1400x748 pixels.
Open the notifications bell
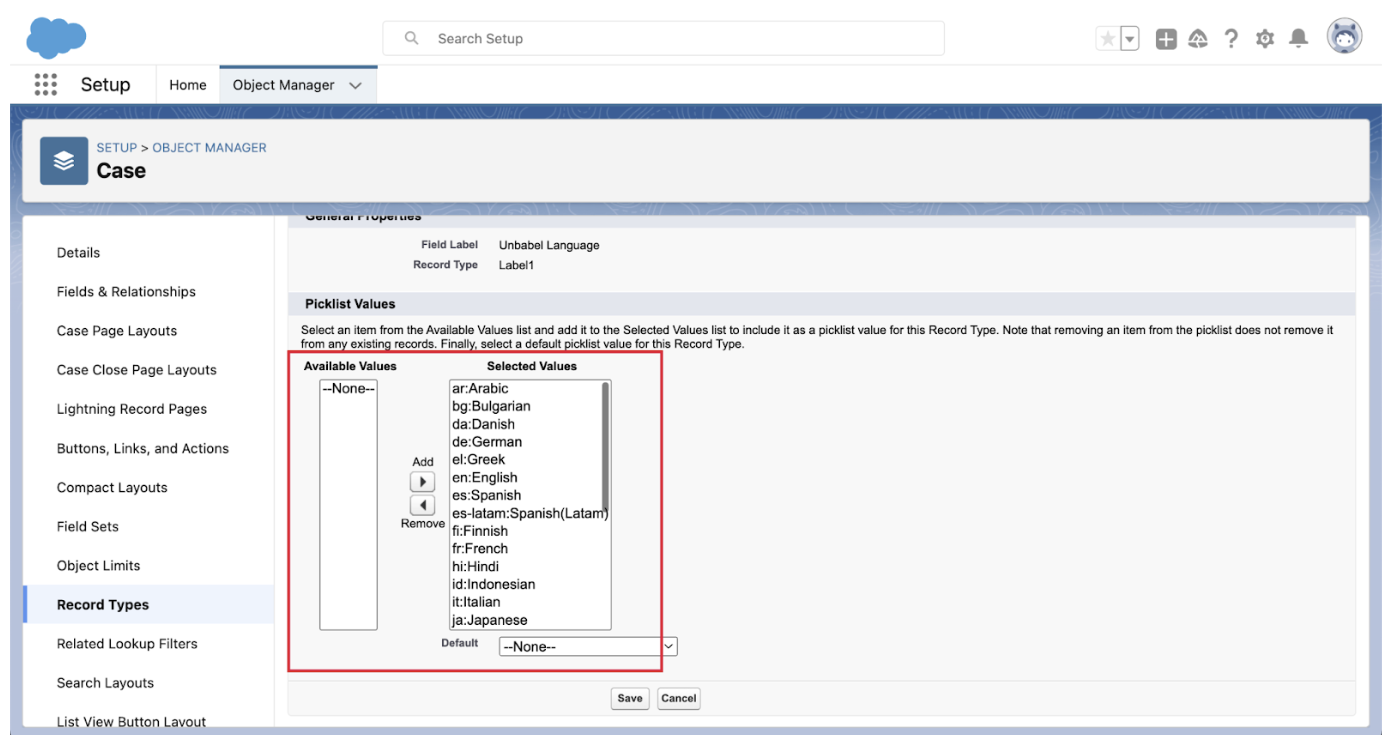coord(1298,39)
